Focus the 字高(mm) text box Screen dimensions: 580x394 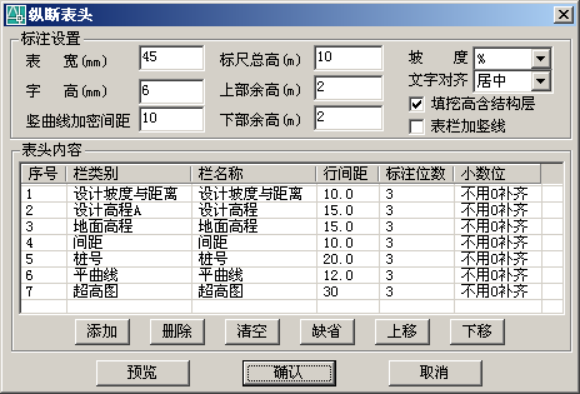pos(172,91)
